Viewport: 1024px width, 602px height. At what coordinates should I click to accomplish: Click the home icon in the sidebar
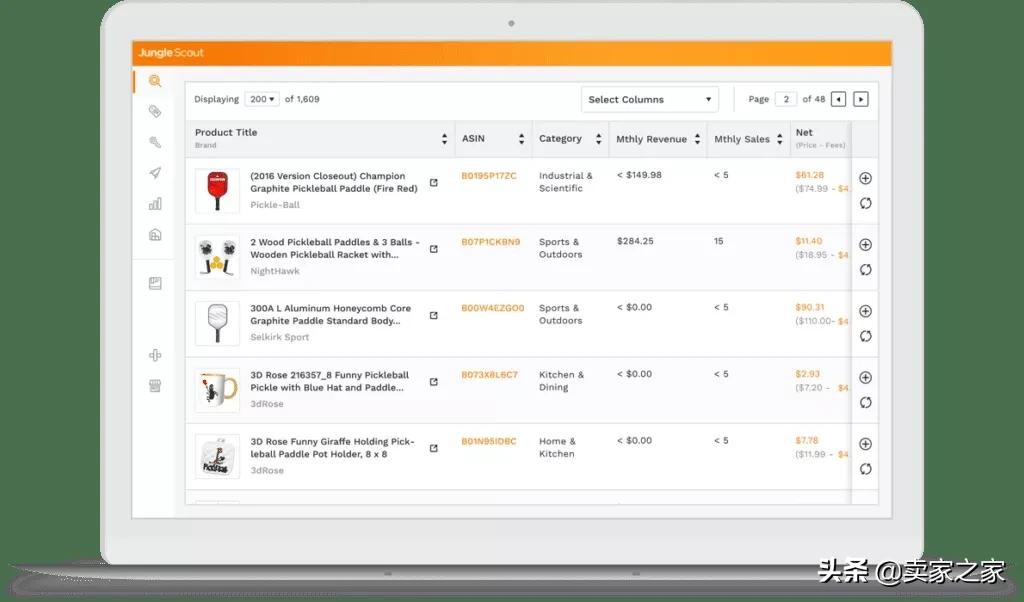(154, 234)
